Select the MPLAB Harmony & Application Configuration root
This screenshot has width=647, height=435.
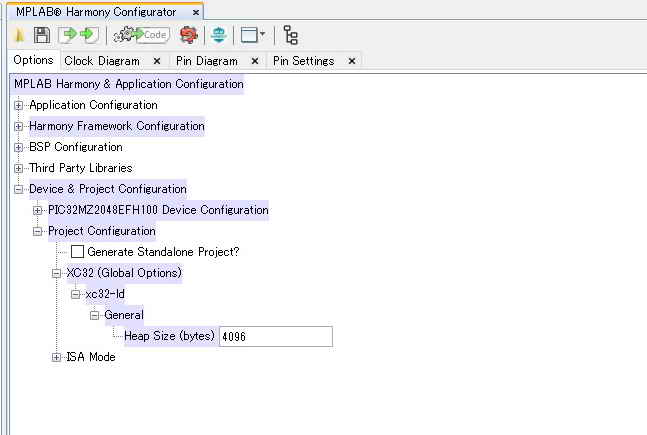point(129,84)
